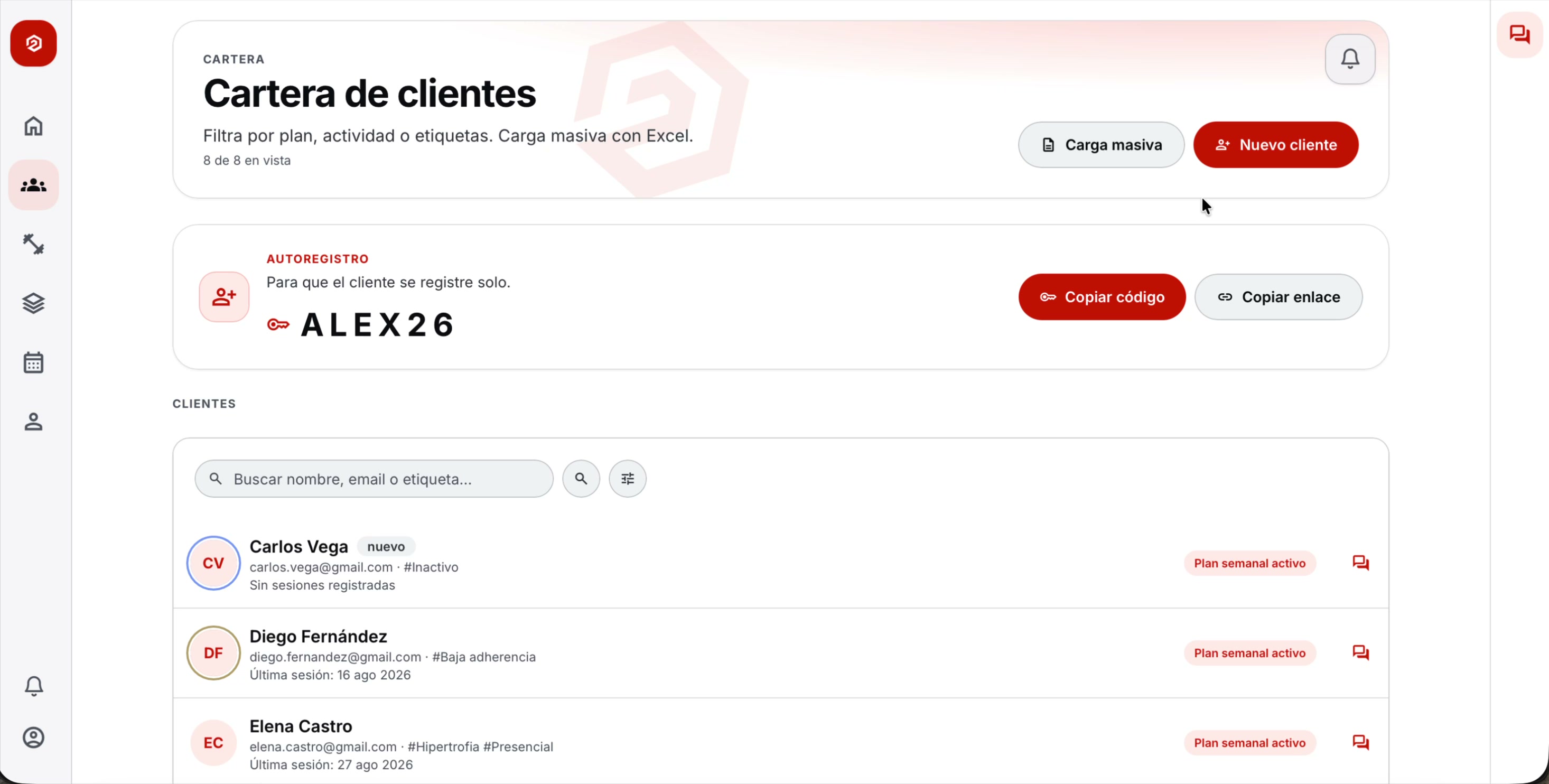The image size is (1549, 784).
Task: Open notifications bell in sidebar bottom
Action: tap(34, 686)
